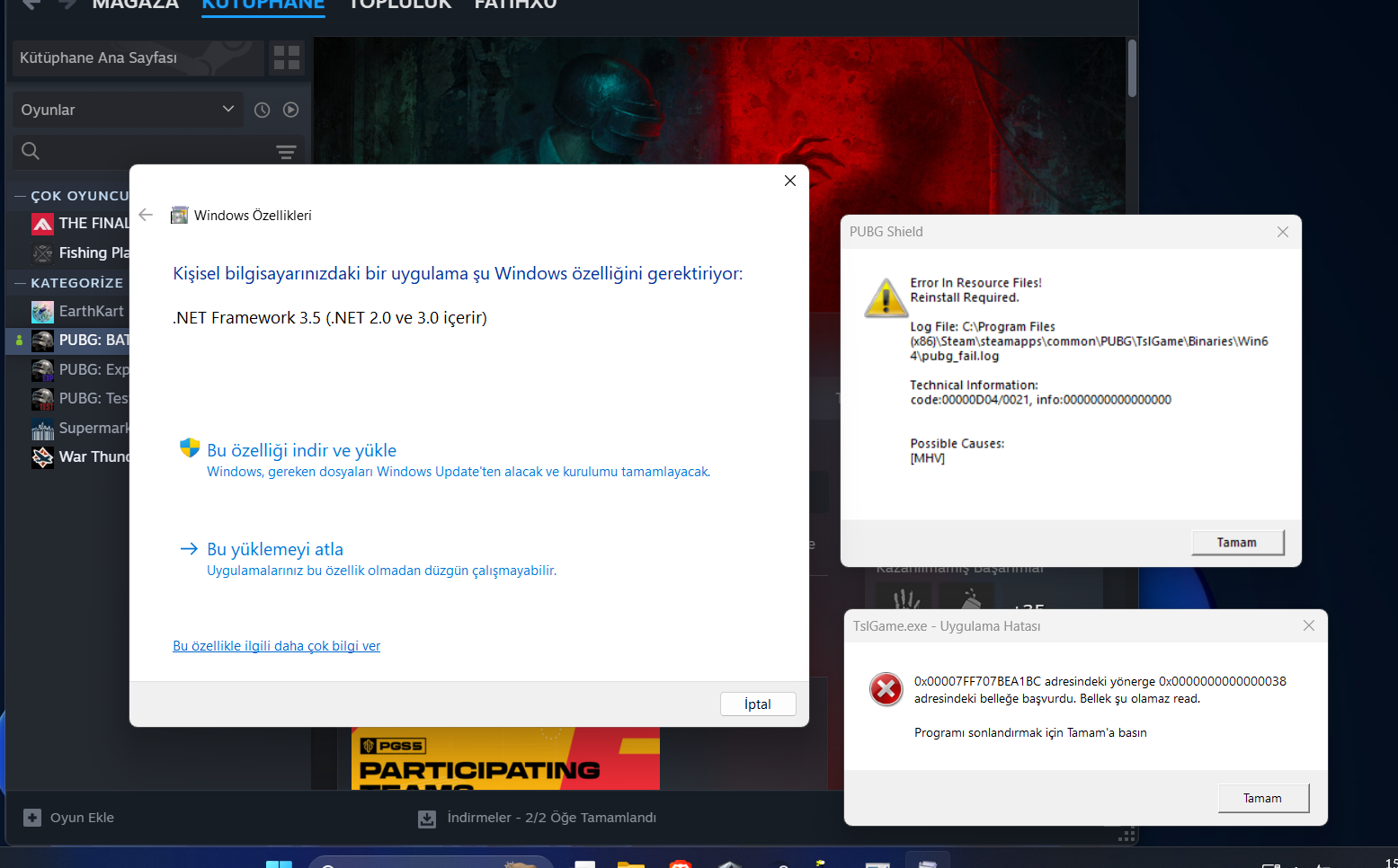Click the red Brave icon on taskbar
Viewport: 1398px width, 868px height.
(681, 864)
